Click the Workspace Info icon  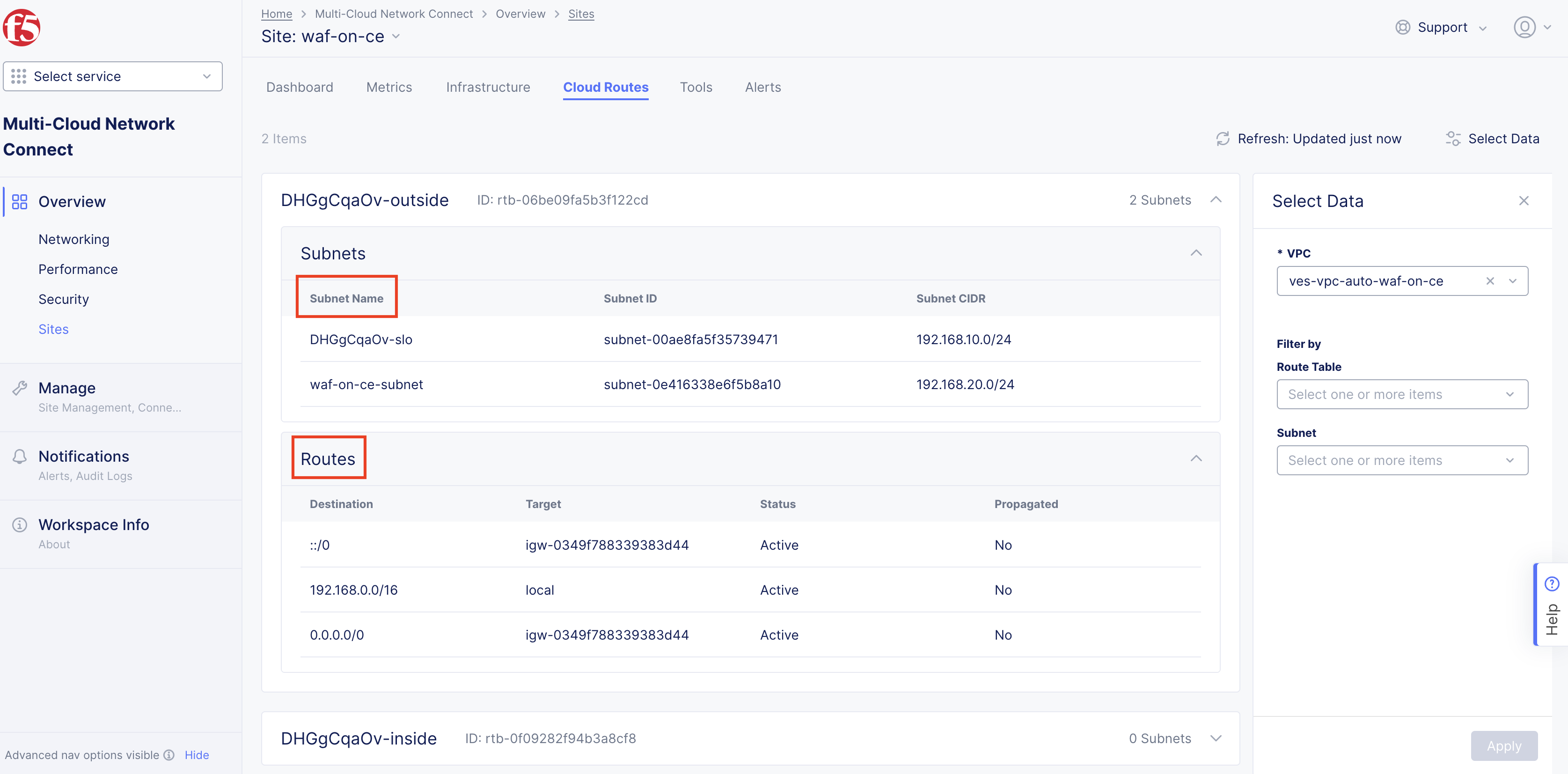pyautogui.click(x=19, y=524)
